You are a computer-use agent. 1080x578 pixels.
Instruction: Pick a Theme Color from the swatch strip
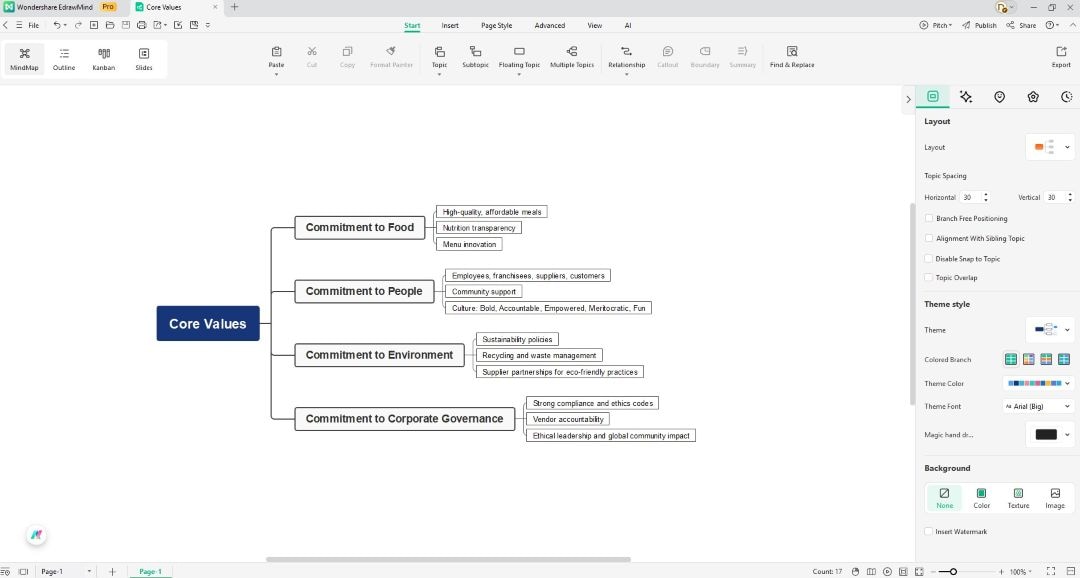(1037, 383)
